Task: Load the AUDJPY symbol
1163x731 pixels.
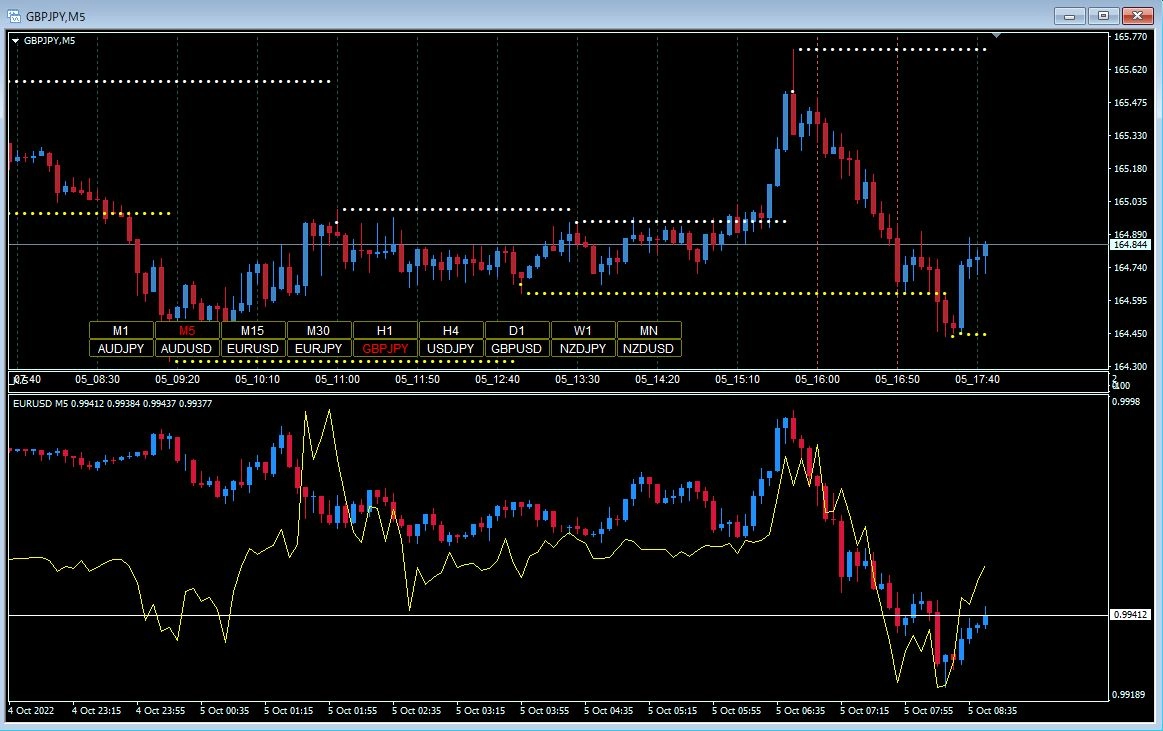Action: coord(121,349)
